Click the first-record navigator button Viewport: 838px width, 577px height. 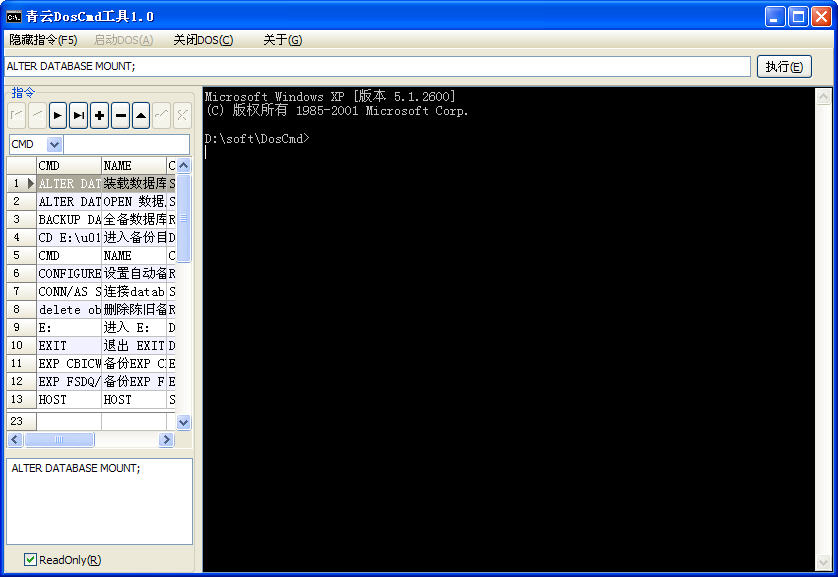17,115
